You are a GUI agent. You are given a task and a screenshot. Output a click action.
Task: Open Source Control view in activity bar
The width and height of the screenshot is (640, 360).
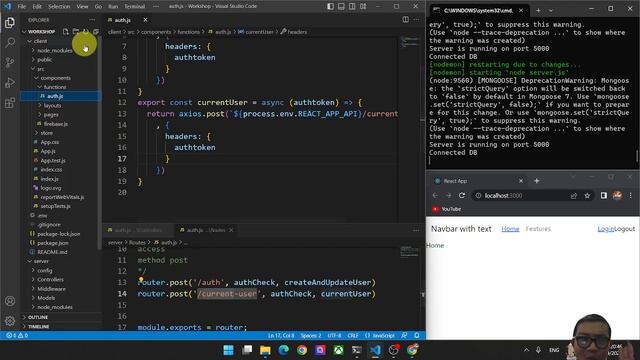10,62
